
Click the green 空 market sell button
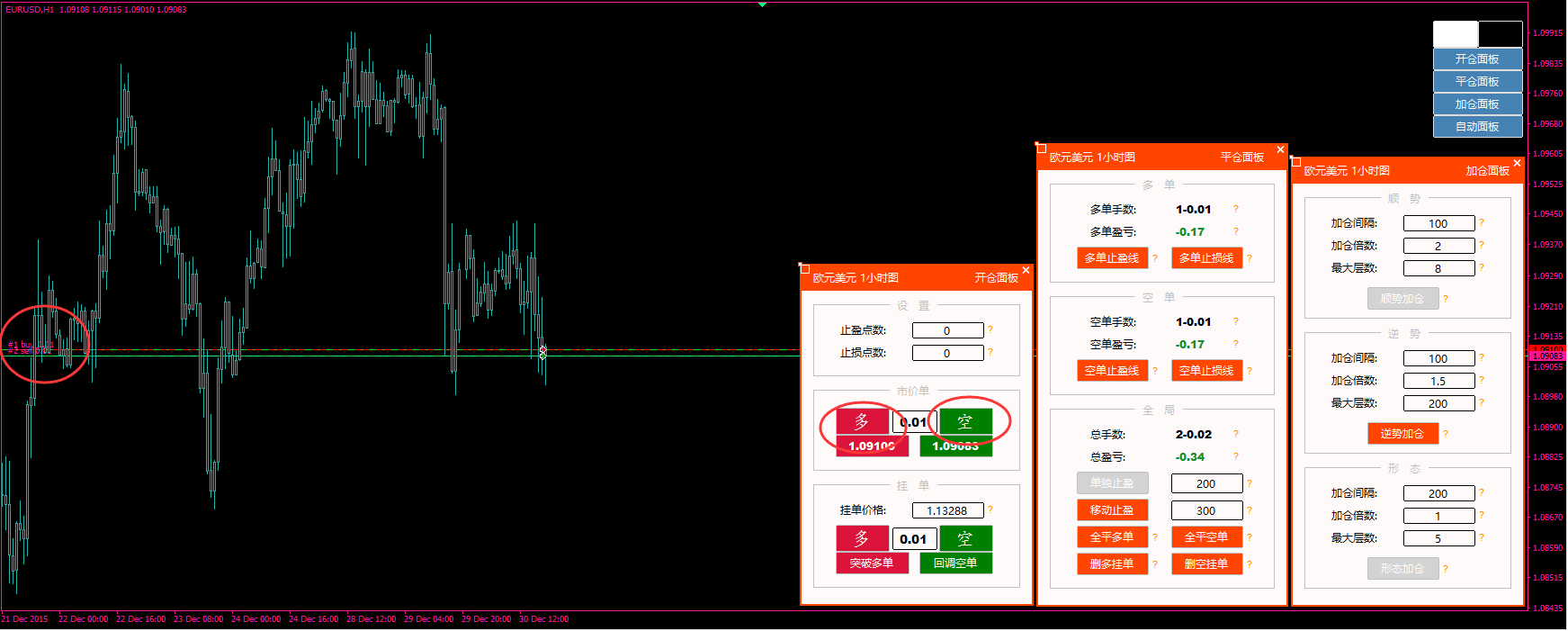tap(965, 421)
